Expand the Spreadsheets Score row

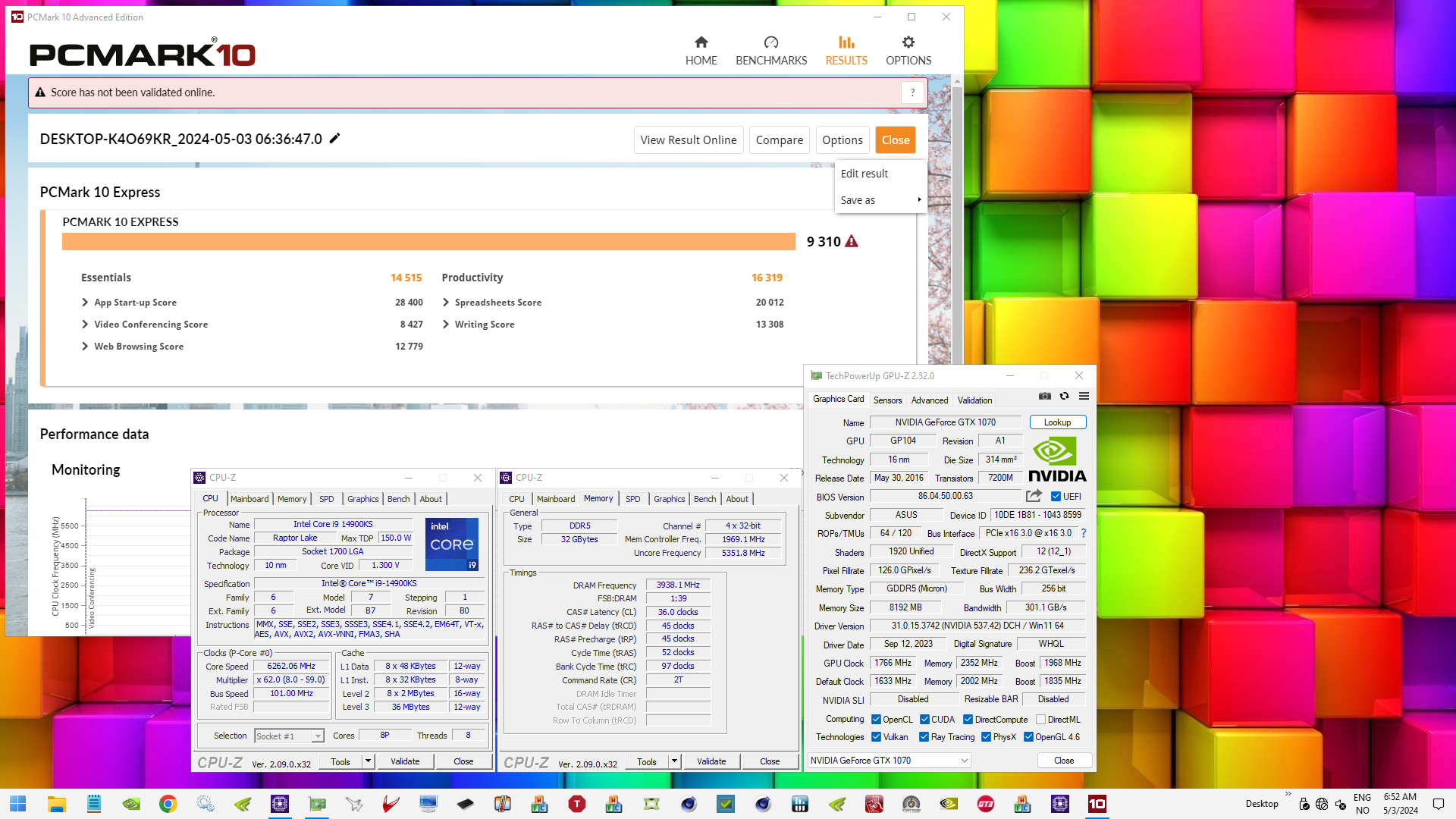pos(446,302)
